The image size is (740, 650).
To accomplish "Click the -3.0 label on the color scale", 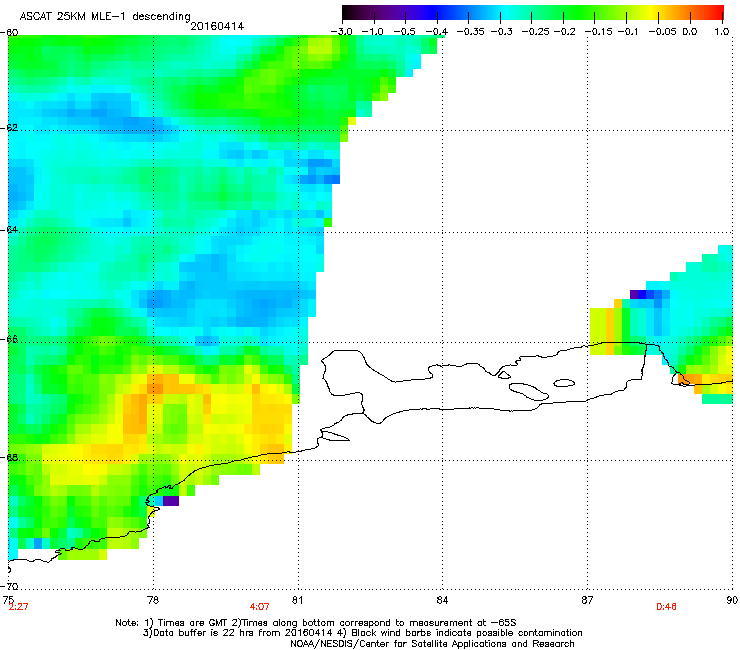I will tap(341, 32).
